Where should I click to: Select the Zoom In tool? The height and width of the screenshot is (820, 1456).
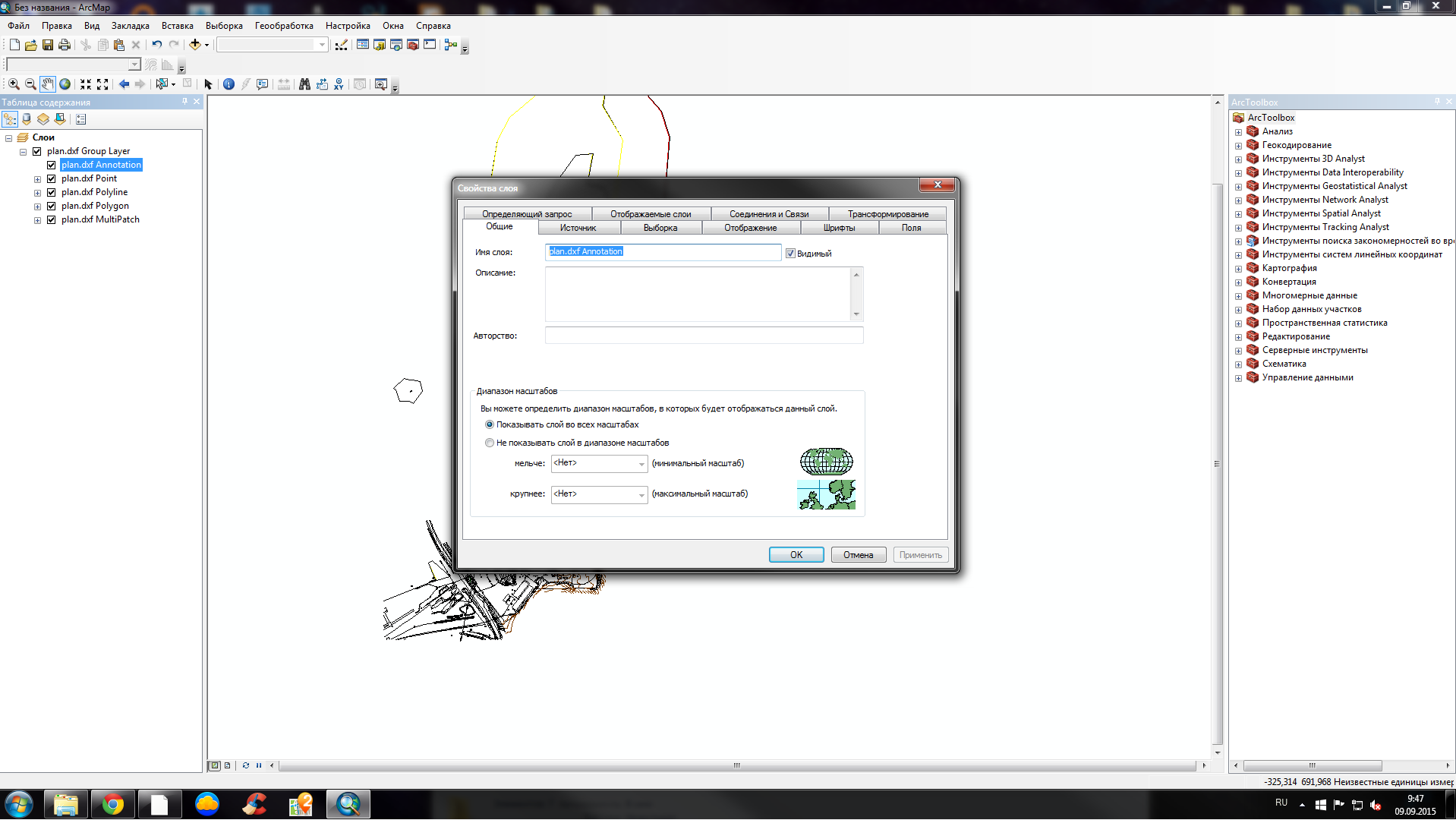[14, 84]
